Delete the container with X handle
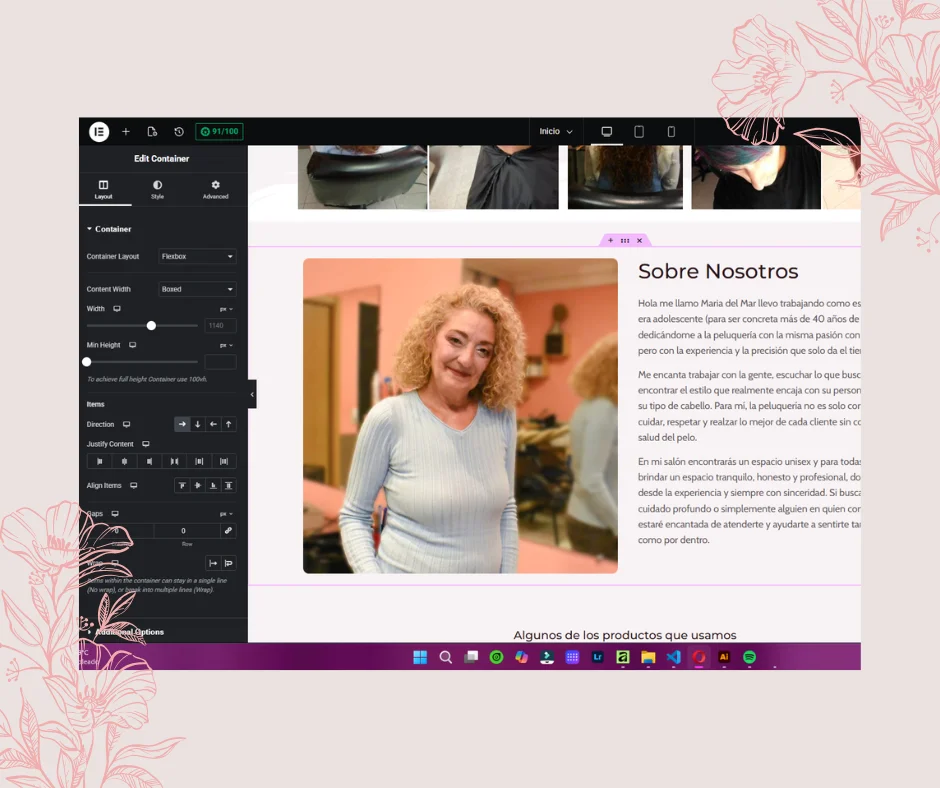940x788 pixels. [x=640, y=240]
